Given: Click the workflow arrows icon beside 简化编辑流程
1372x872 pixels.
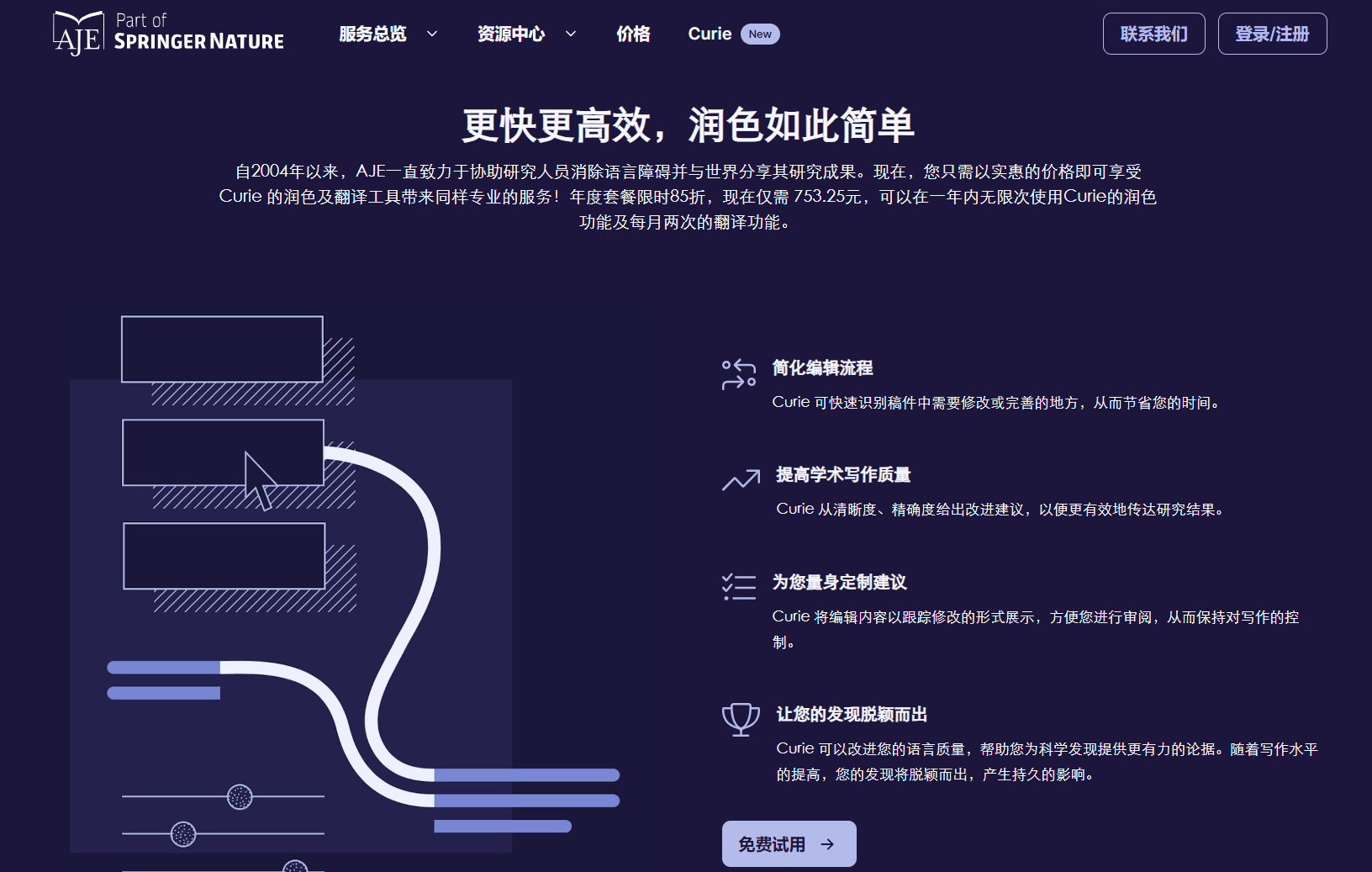Looking at the screenshot, I should (x=738, y=374).
